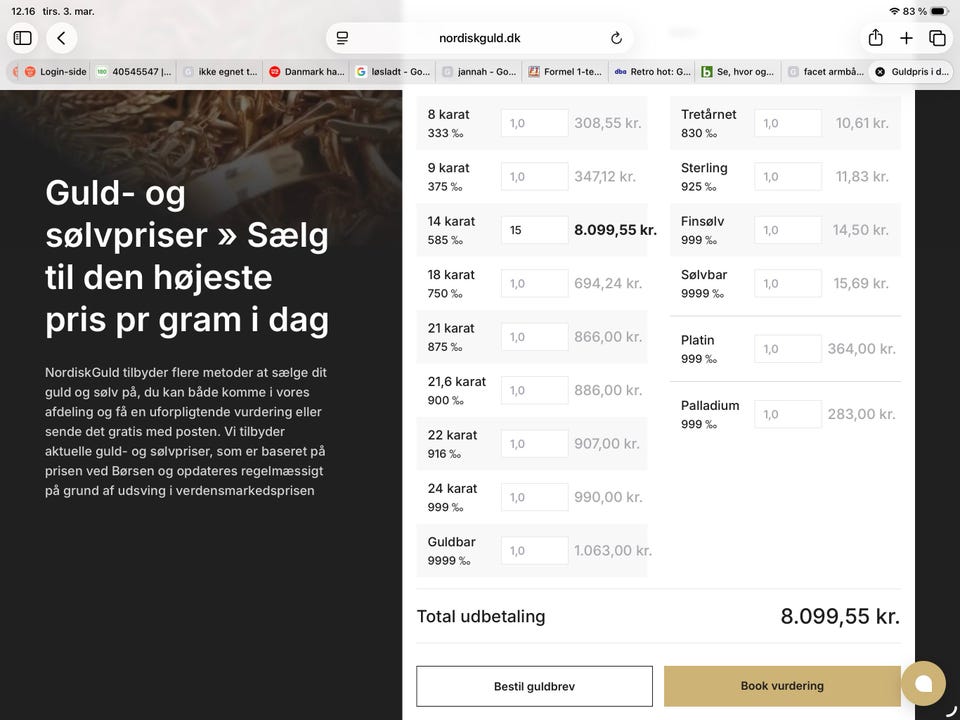Click the 364,00 kr. Platin price
This screenshot has width=960, height=720.
coord(861,349)
